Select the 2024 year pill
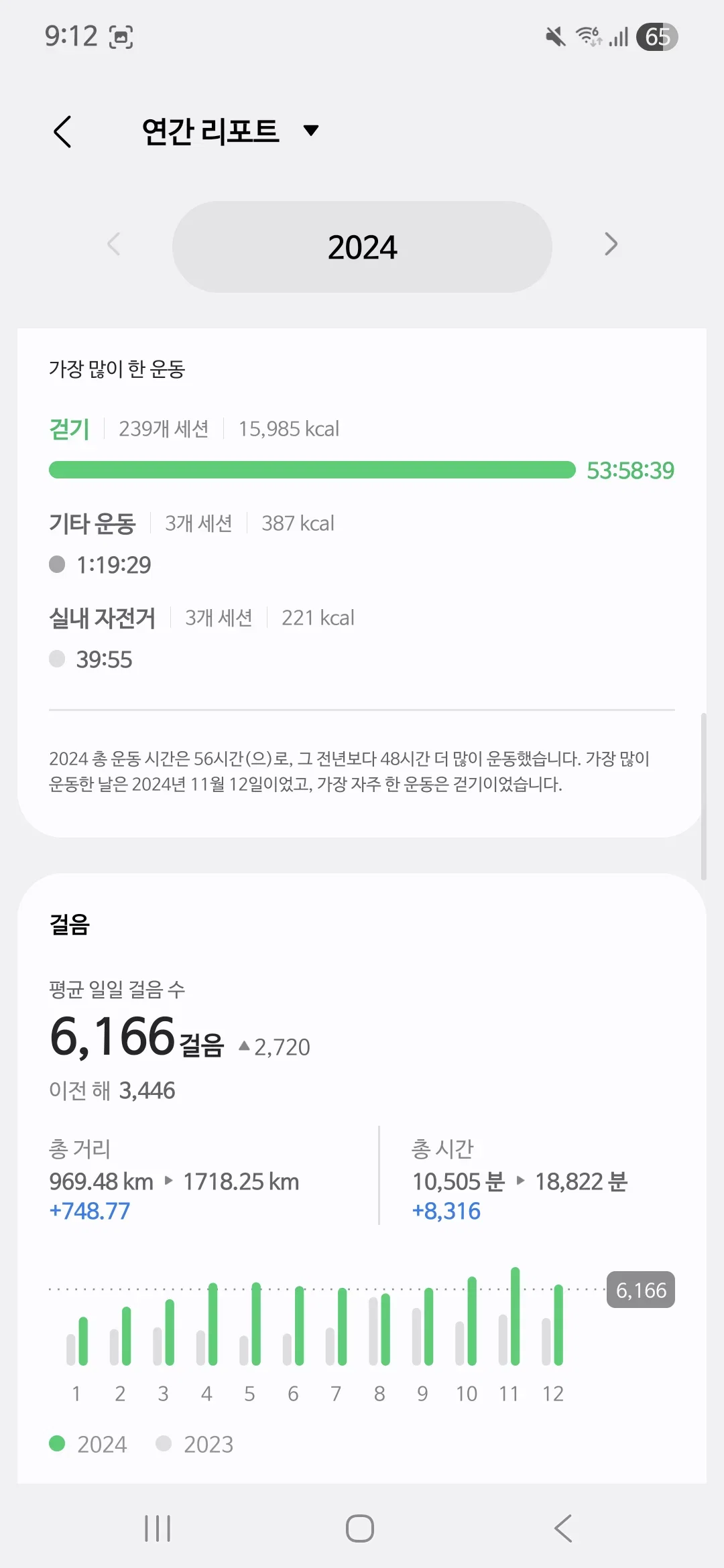The image size is (724, 1568). (362, 247)
